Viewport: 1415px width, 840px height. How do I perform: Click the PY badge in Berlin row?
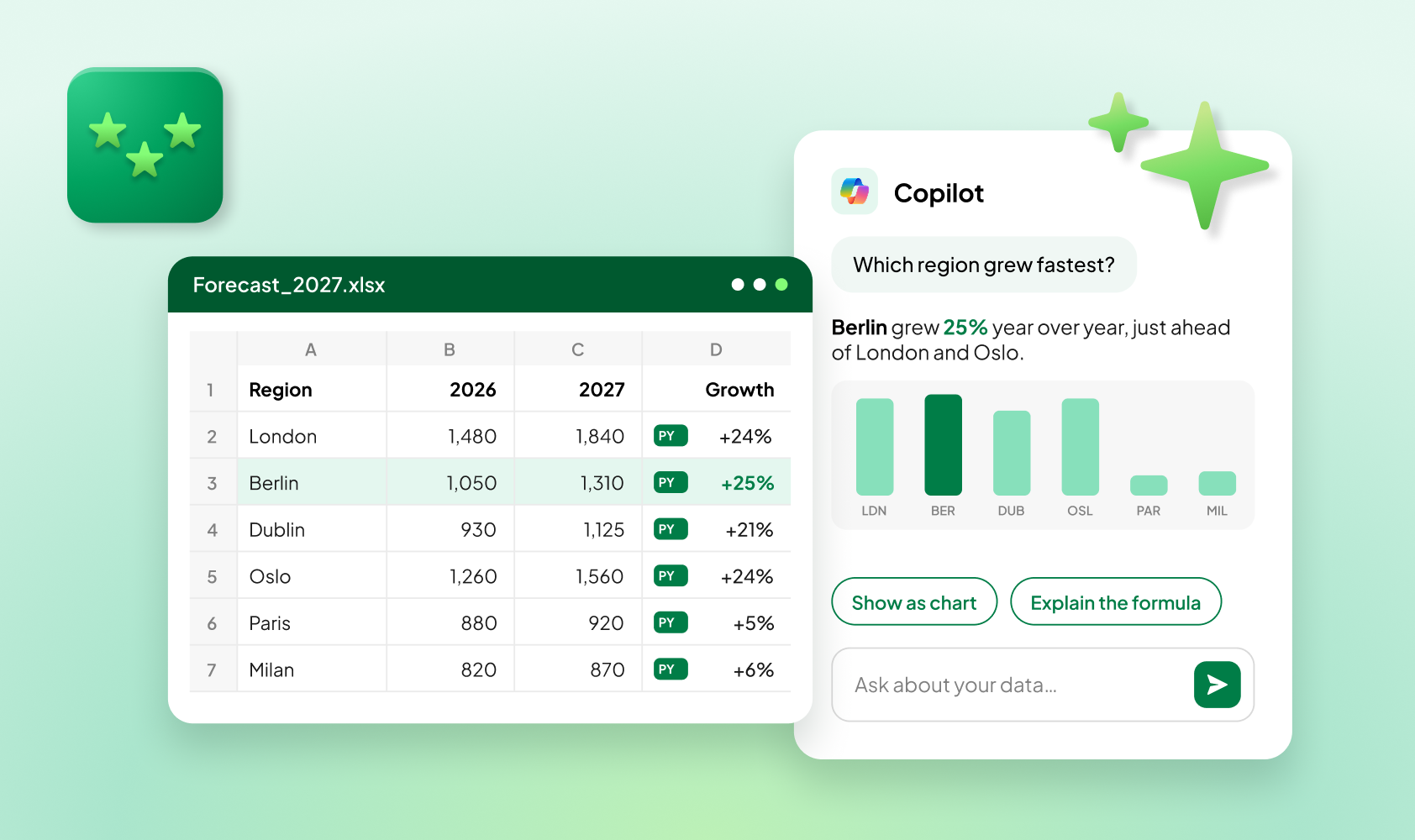tap(671, 482)
